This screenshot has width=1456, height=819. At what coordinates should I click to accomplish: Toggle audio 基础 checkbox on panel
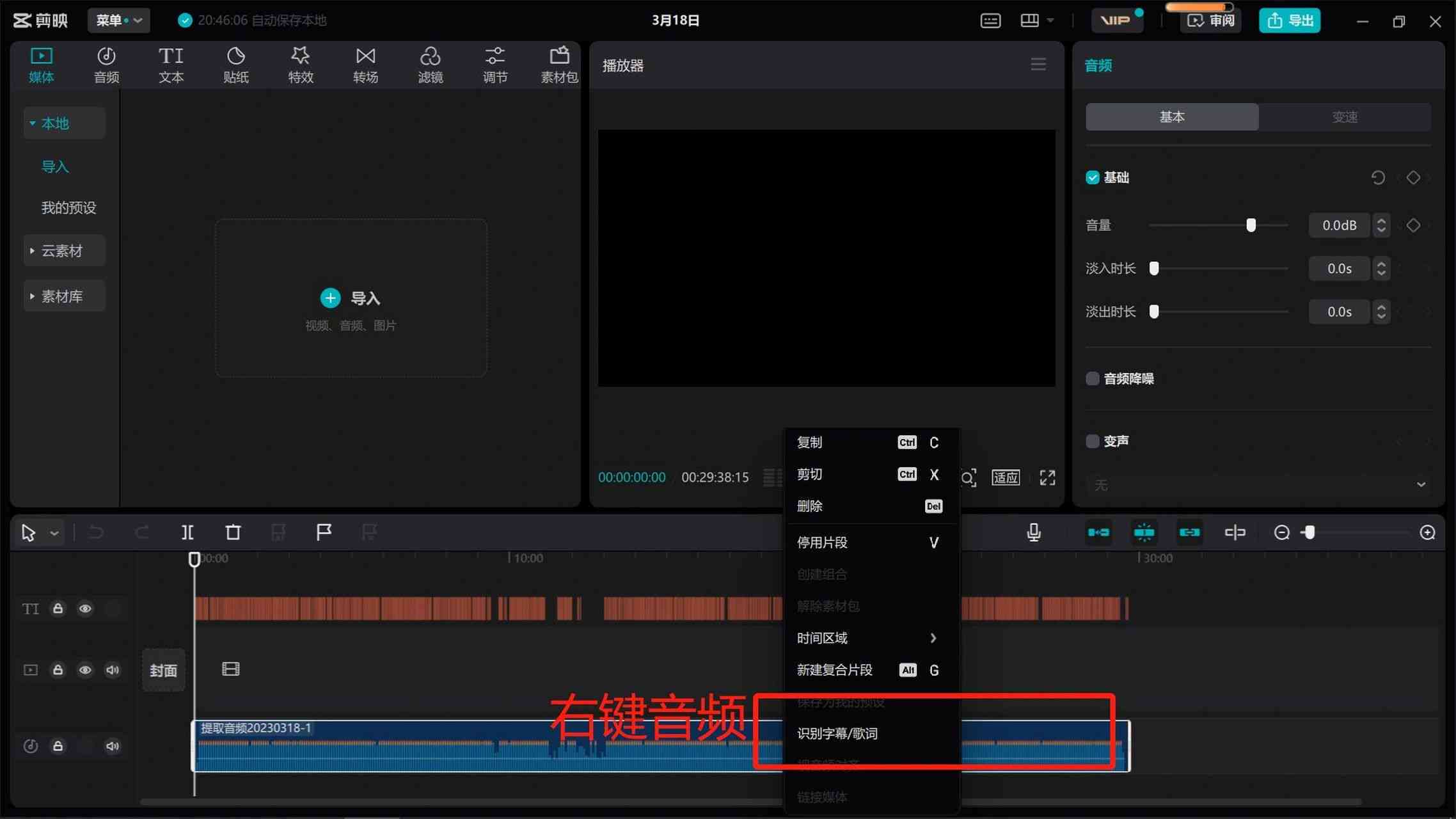(x=1093, y=177)
